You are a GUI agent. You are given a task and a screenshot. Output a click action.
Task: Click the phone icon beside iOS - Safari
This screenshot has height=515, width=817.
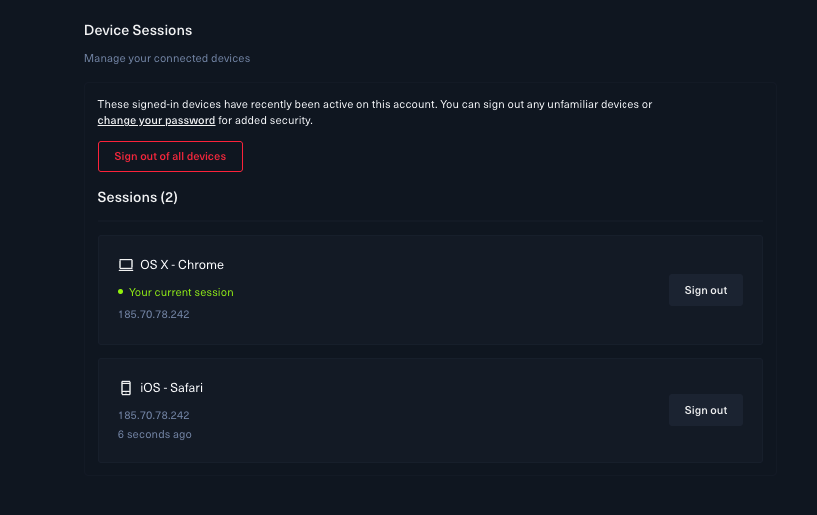click(126, 388)
